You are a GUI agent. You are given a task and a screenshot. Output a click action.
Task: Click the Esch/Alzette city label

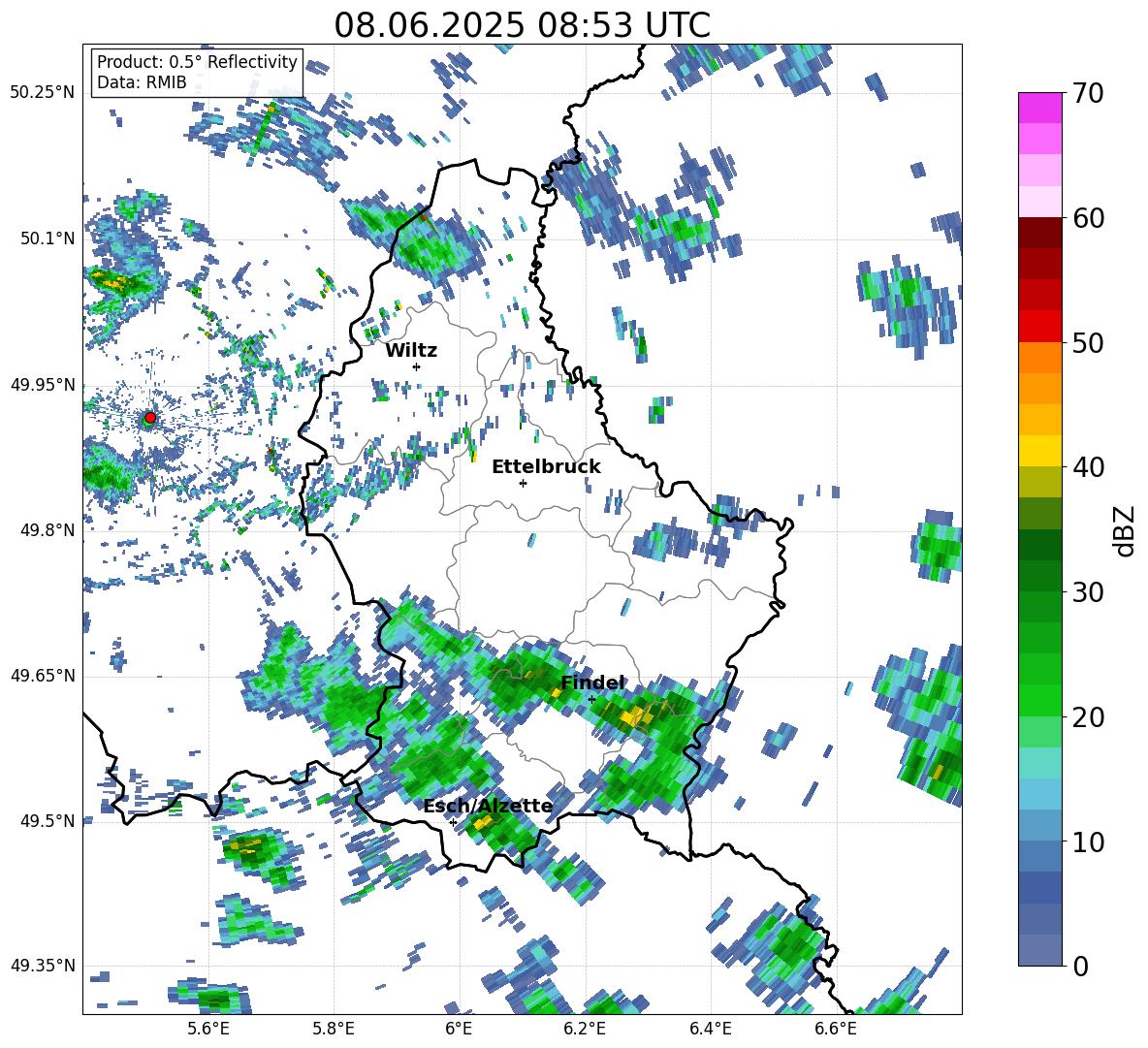tap(488, 807)
